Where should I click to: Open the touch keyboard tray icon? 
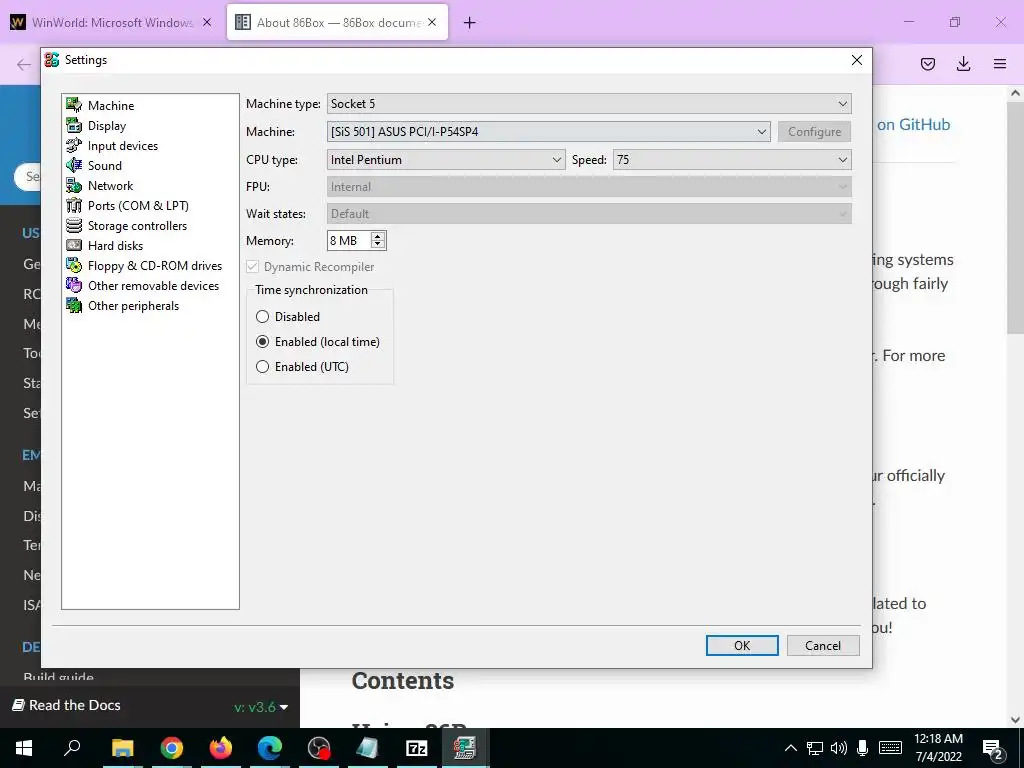(890, 748)
